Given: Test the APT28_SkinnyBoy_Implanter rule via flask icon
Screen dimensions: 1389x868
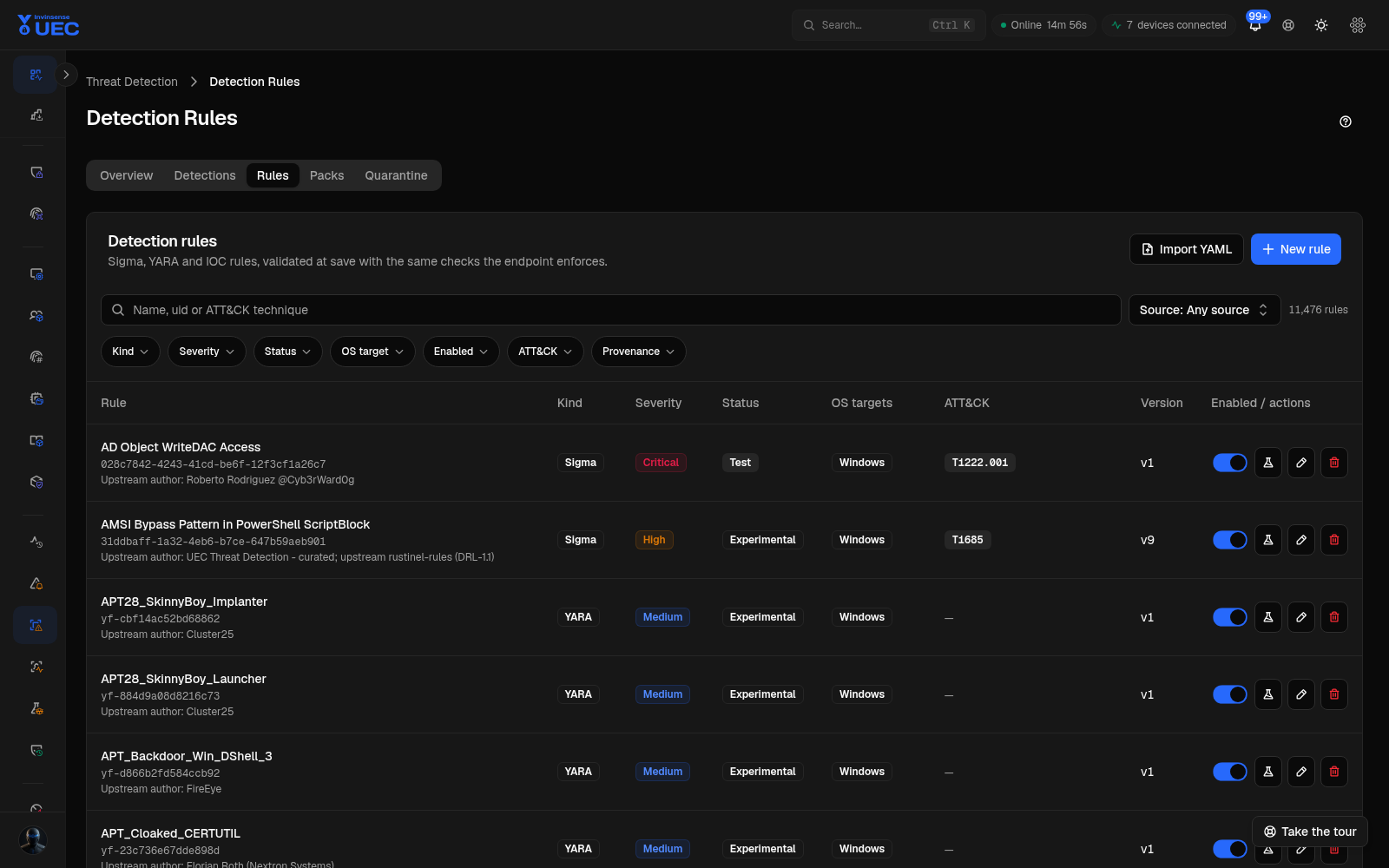Looking at the screenshot, I should pyautogui.click(x=1268, y=617).
